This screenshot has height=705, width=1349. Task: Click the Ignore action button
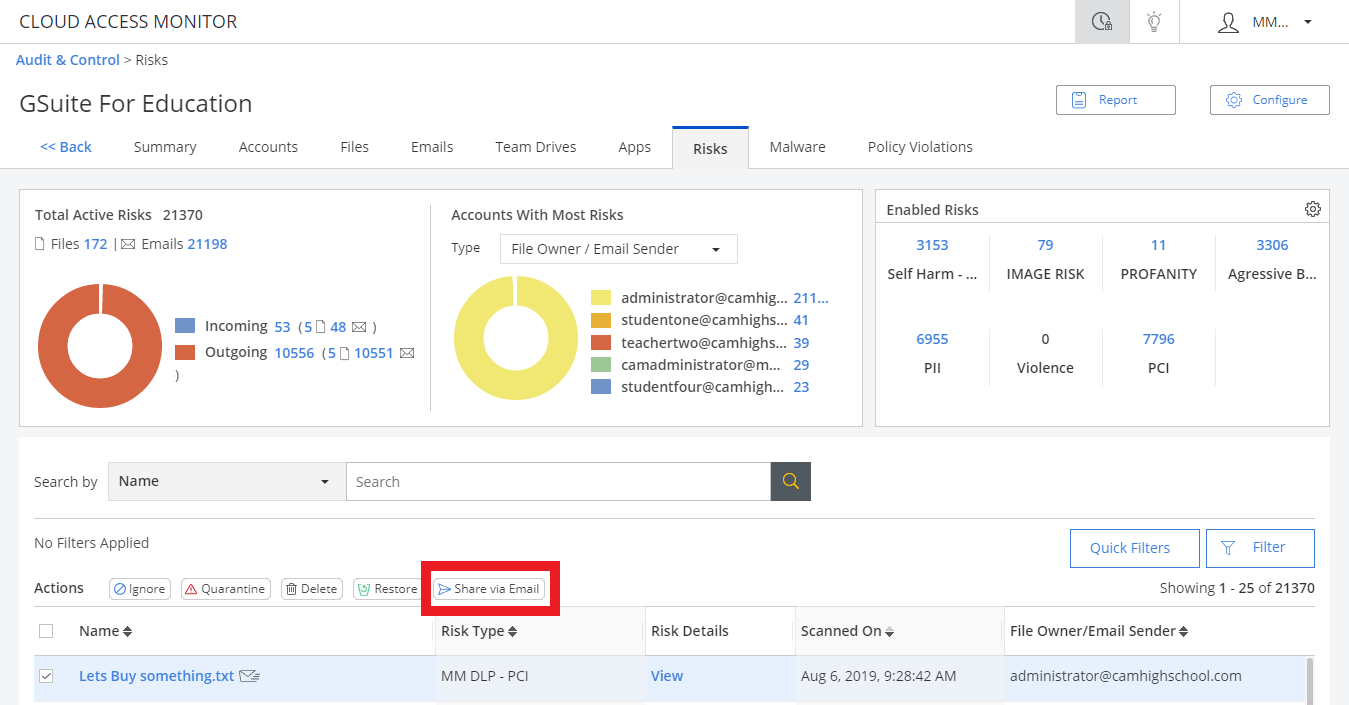pyautogui.click(x=139, y=589)
